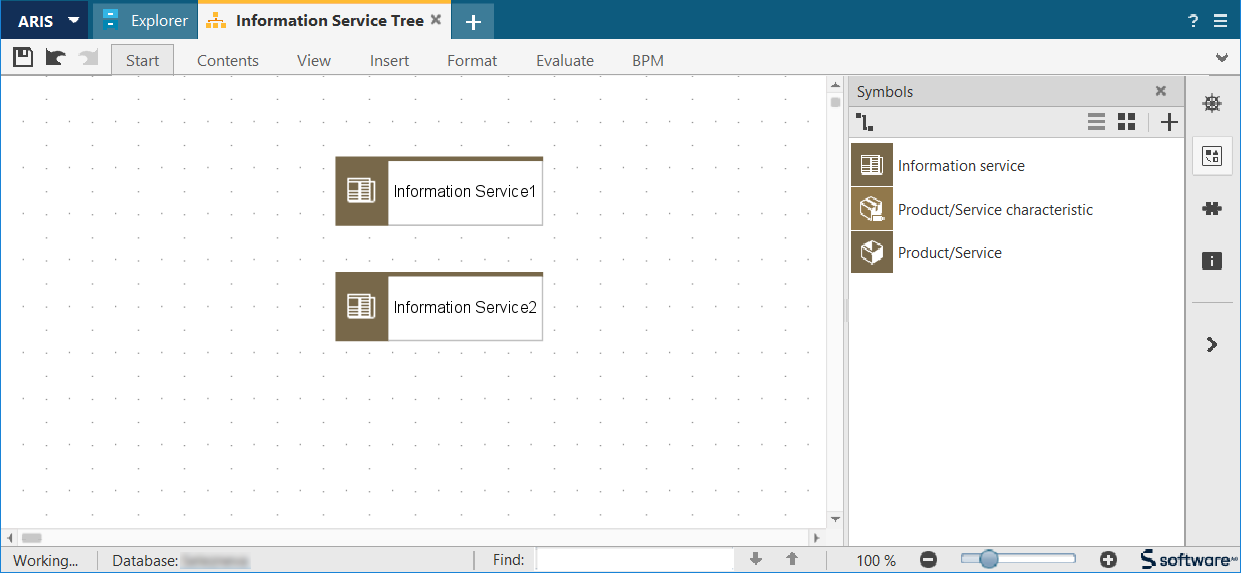Expand the right sidebar arrow
This screenshot has width=1241, height=573.
click(1212, 345)
